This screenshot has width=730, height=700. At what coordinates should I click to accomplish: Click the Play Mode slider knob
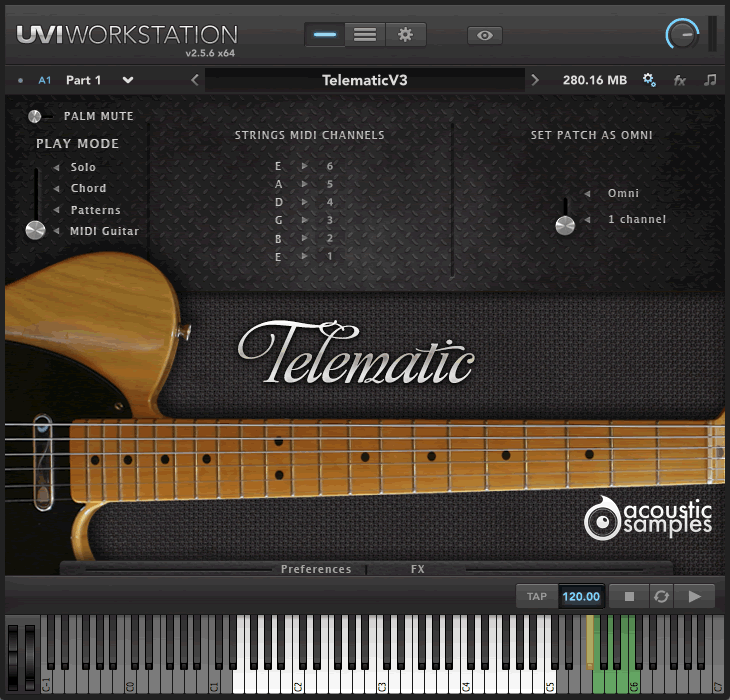point(35,230)
